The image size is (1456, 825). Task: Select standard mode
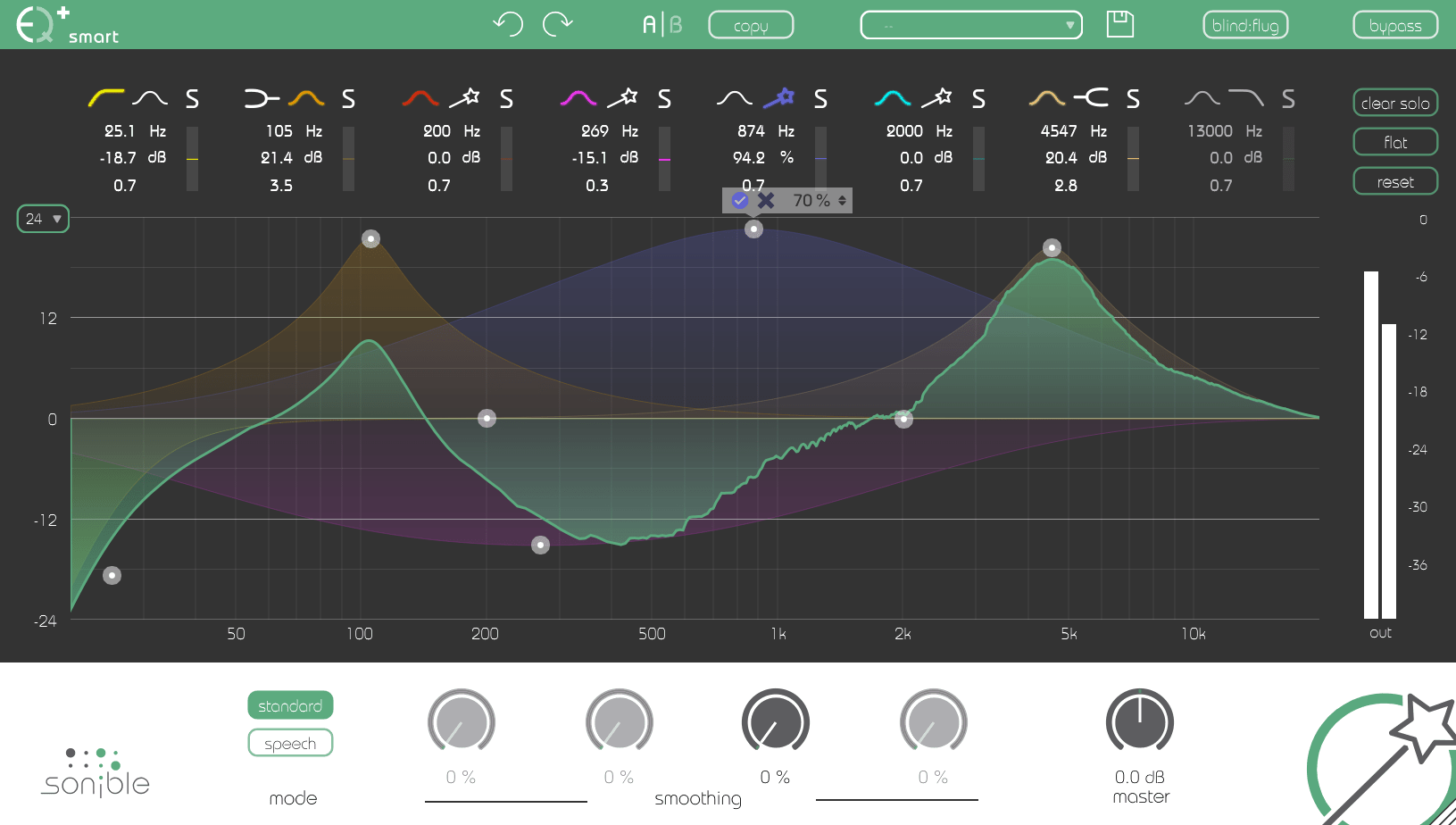point(290,705)
